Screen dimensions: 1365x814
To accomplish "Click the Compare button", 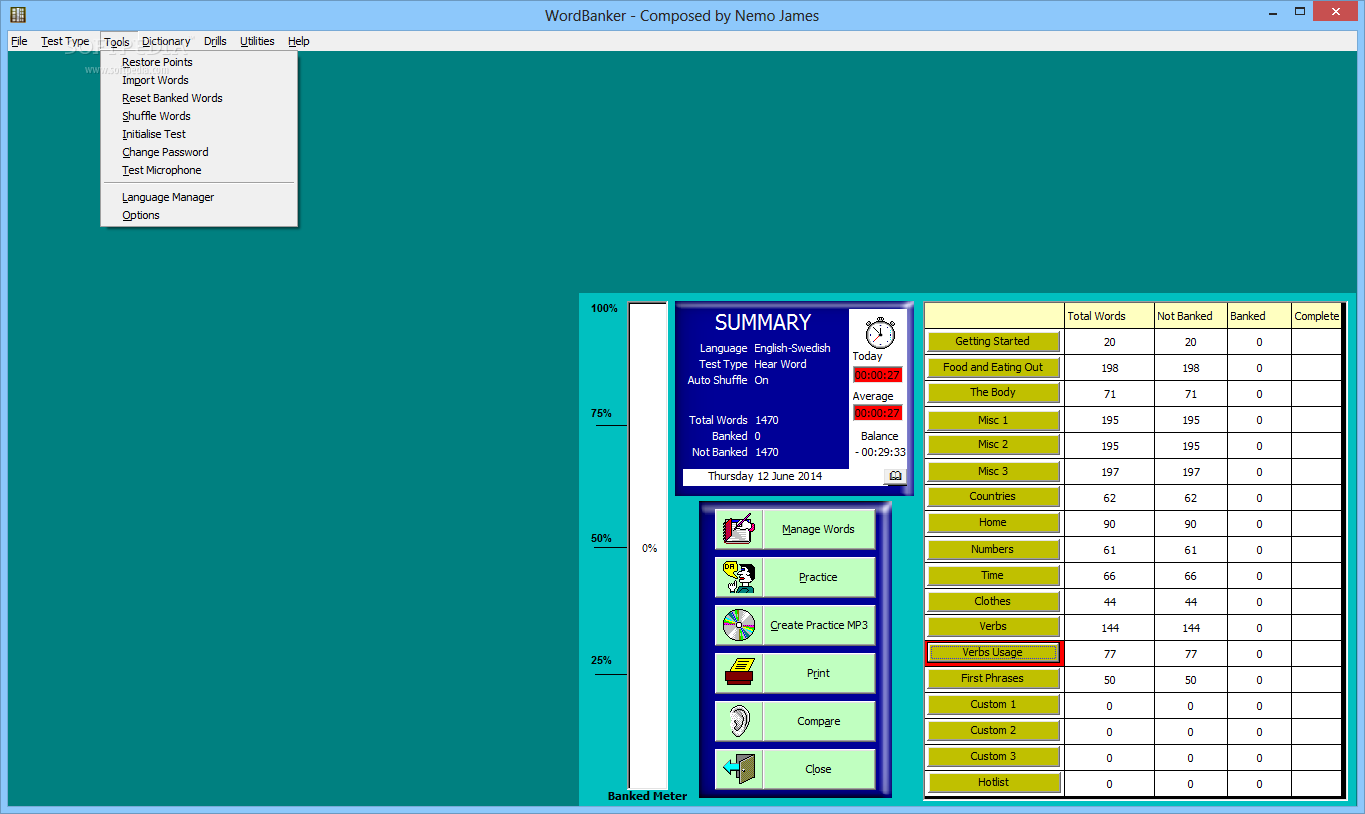I will [x=818, y=721].
